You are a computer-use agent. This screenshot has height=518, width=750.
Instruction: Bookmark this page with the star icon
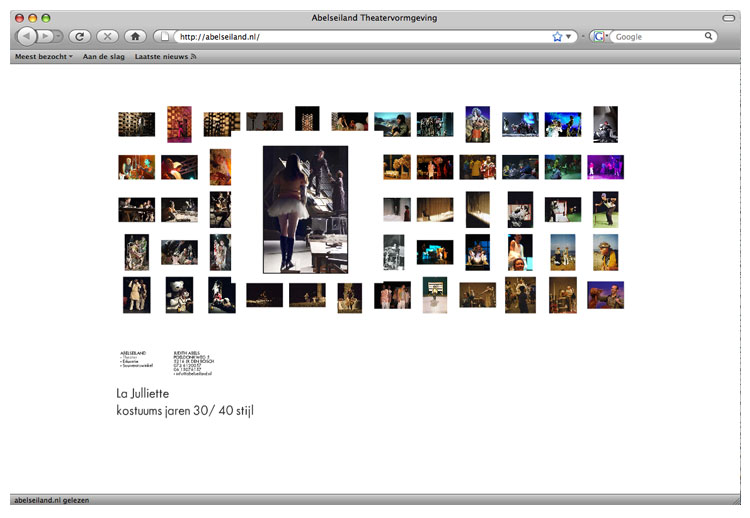(557, 36)
